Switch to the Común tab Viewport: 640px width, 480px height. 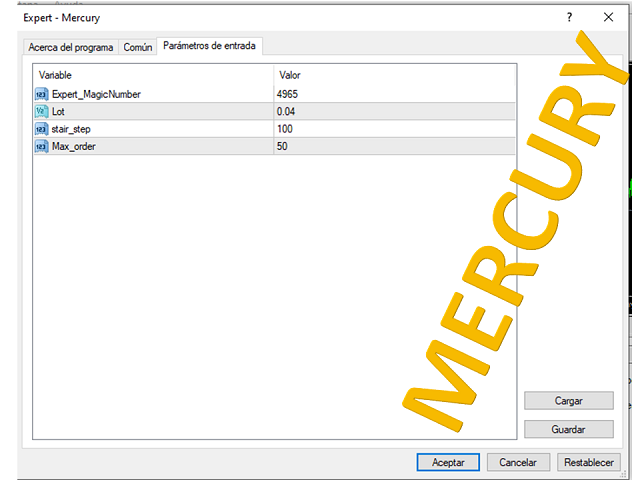coord(138,47)
